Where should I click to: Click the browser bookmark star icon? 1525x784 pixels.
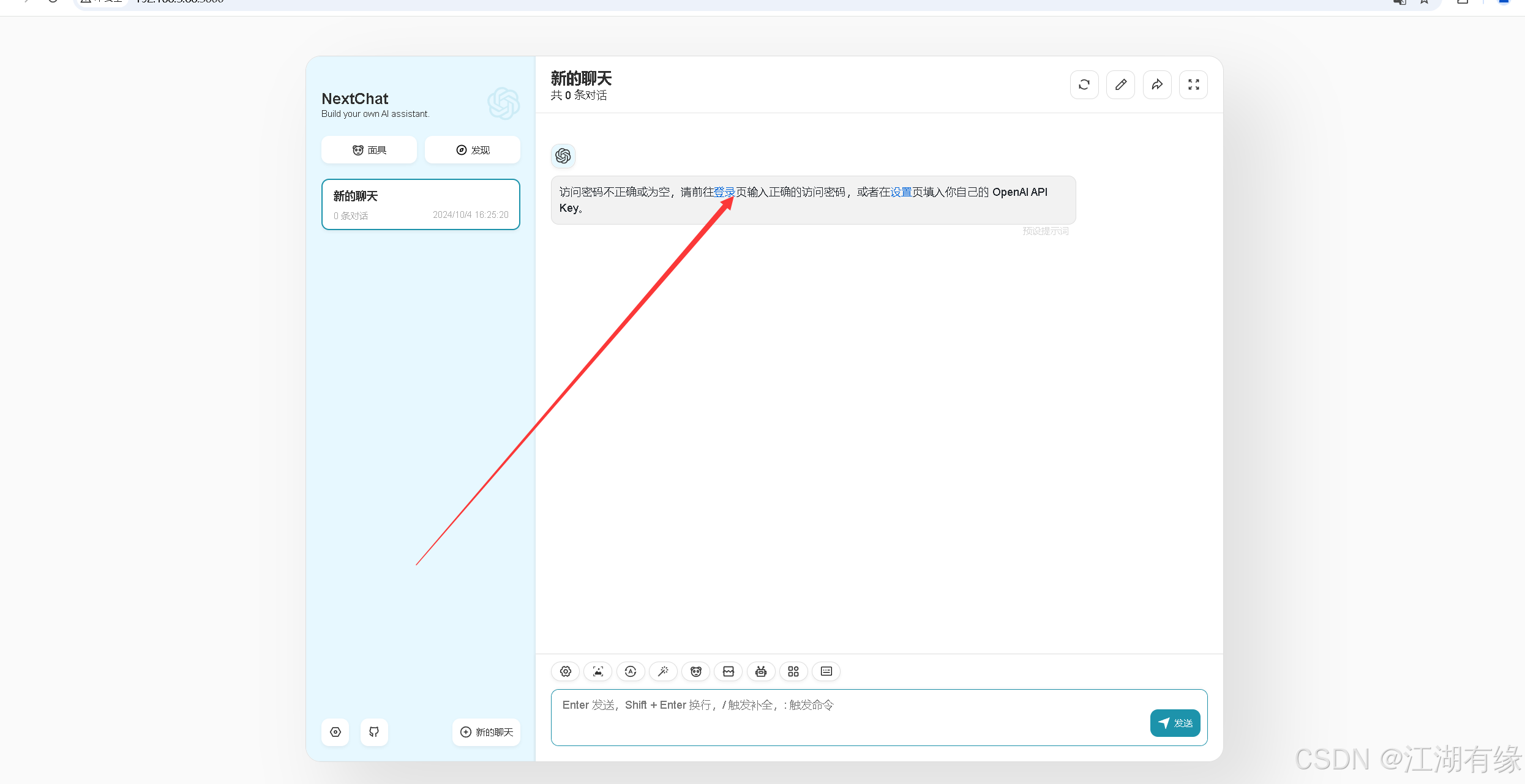(x=1425, y=2)
